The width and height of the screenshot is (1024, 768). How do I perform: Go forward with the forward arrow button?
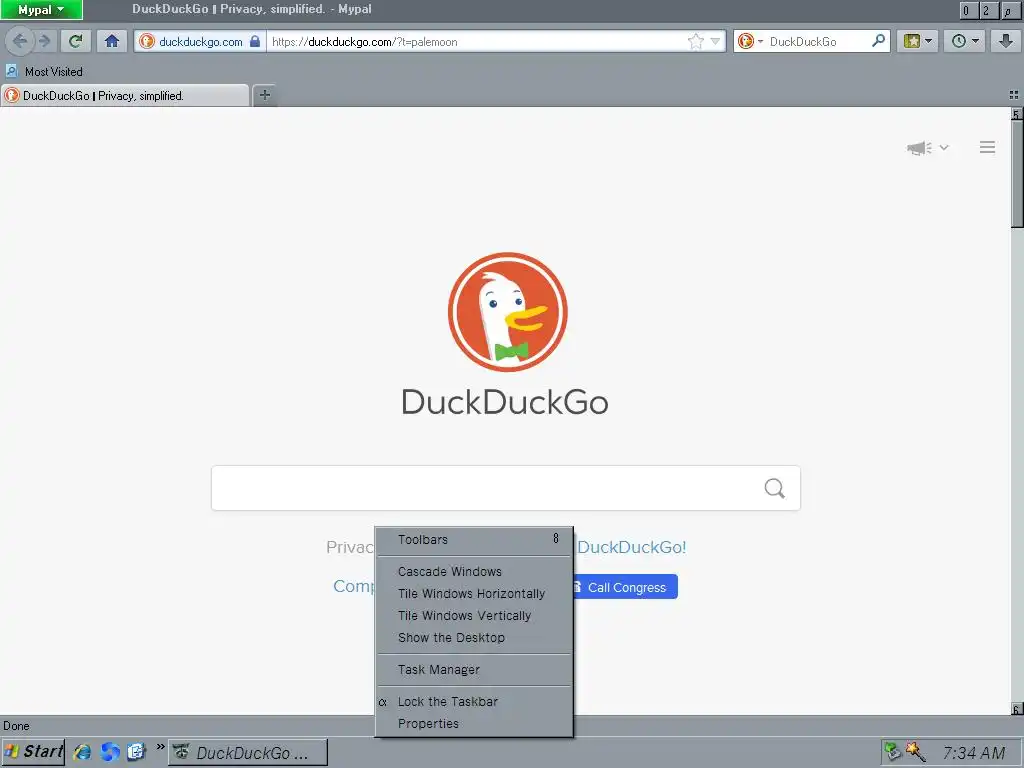tap(44, 41)
